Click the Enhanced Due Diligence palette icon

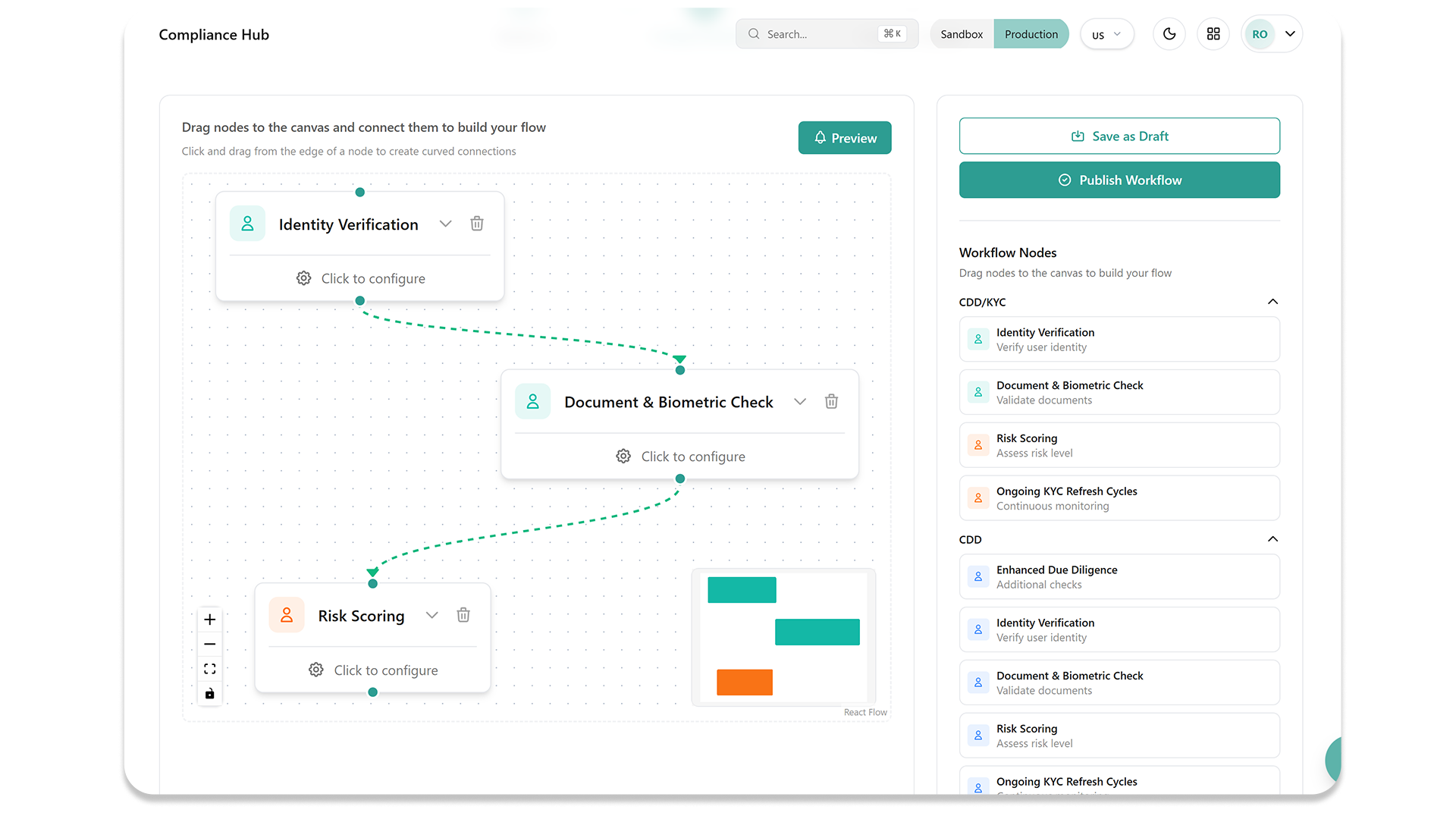(x=978, y=576)
